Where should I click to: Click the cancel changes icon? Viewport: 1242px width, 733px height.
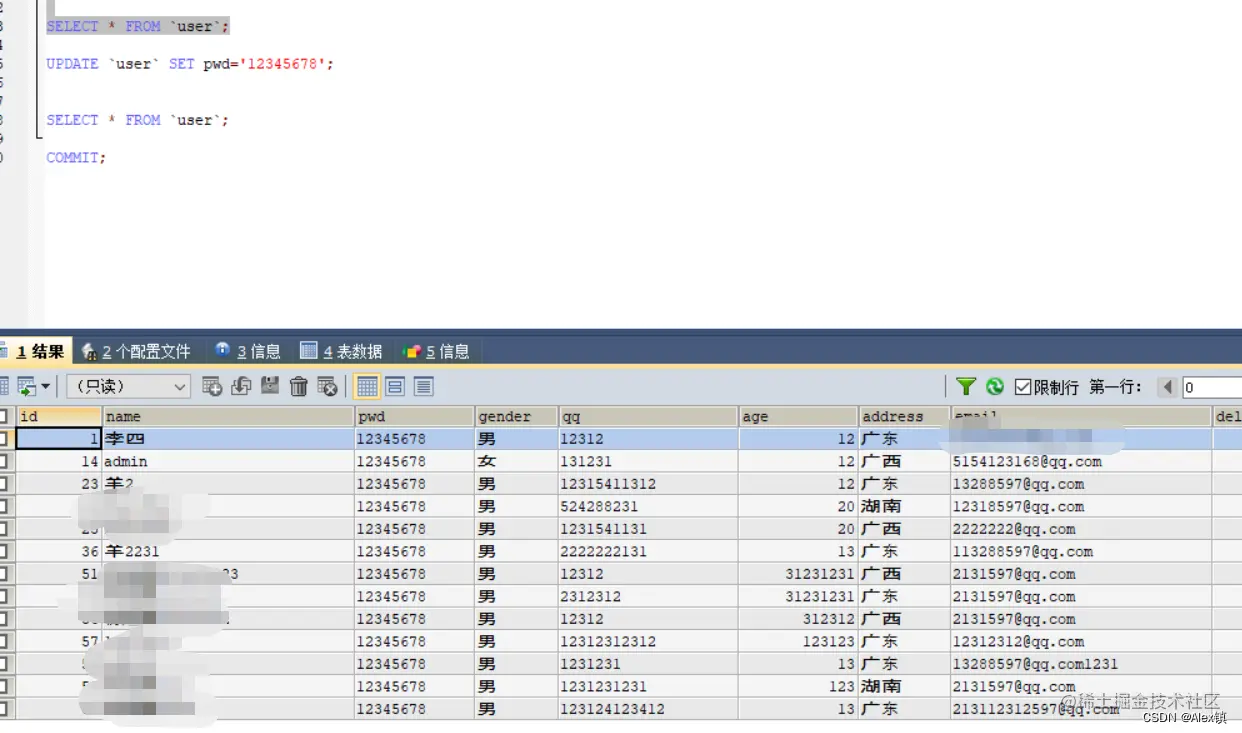[327, 386]
